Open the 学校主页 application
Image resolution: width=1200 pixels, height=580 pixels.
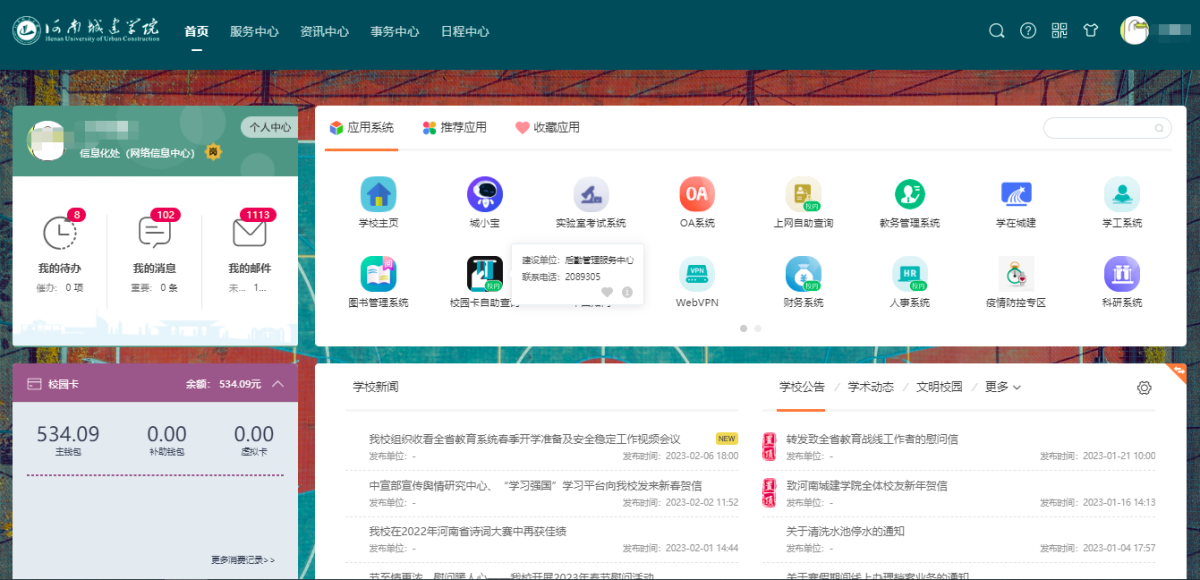pyautogui.click(x=378, y=194)
